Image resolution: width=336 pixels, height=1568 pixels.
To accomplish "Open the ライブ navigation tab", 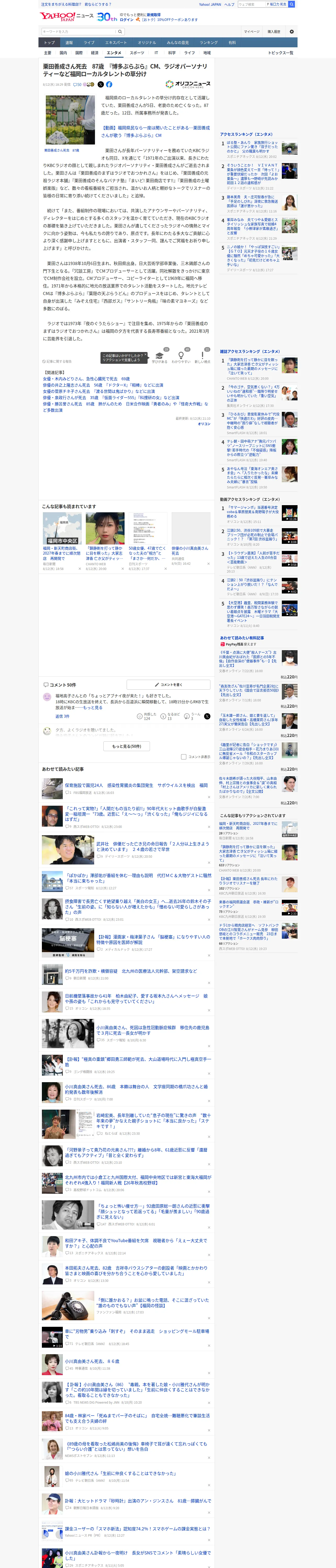I will (89, 43).
